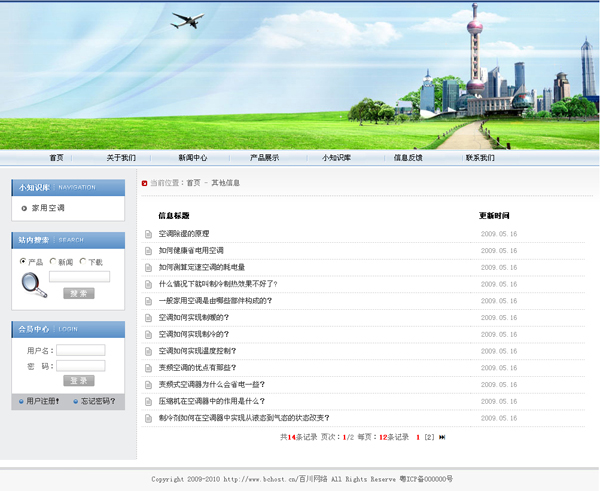
Task: Open the 关于我们 navigation menu item
Action: 121,158
